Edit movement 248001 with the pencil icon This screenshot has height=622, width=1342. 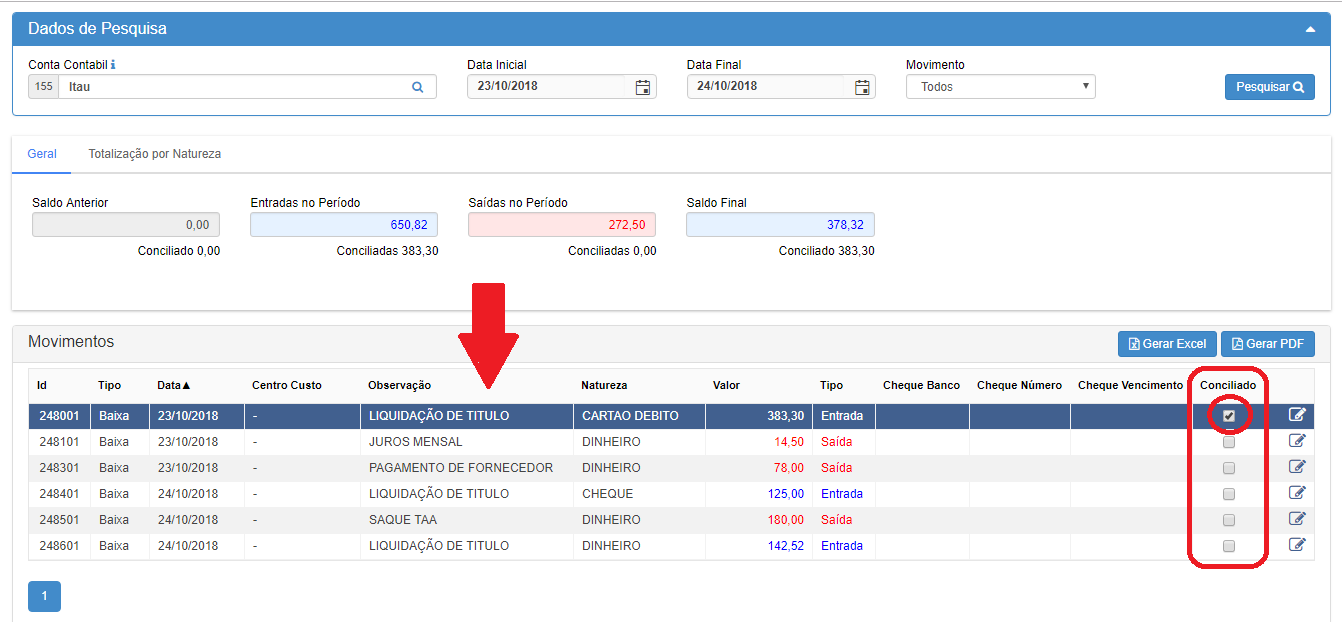1297,415
